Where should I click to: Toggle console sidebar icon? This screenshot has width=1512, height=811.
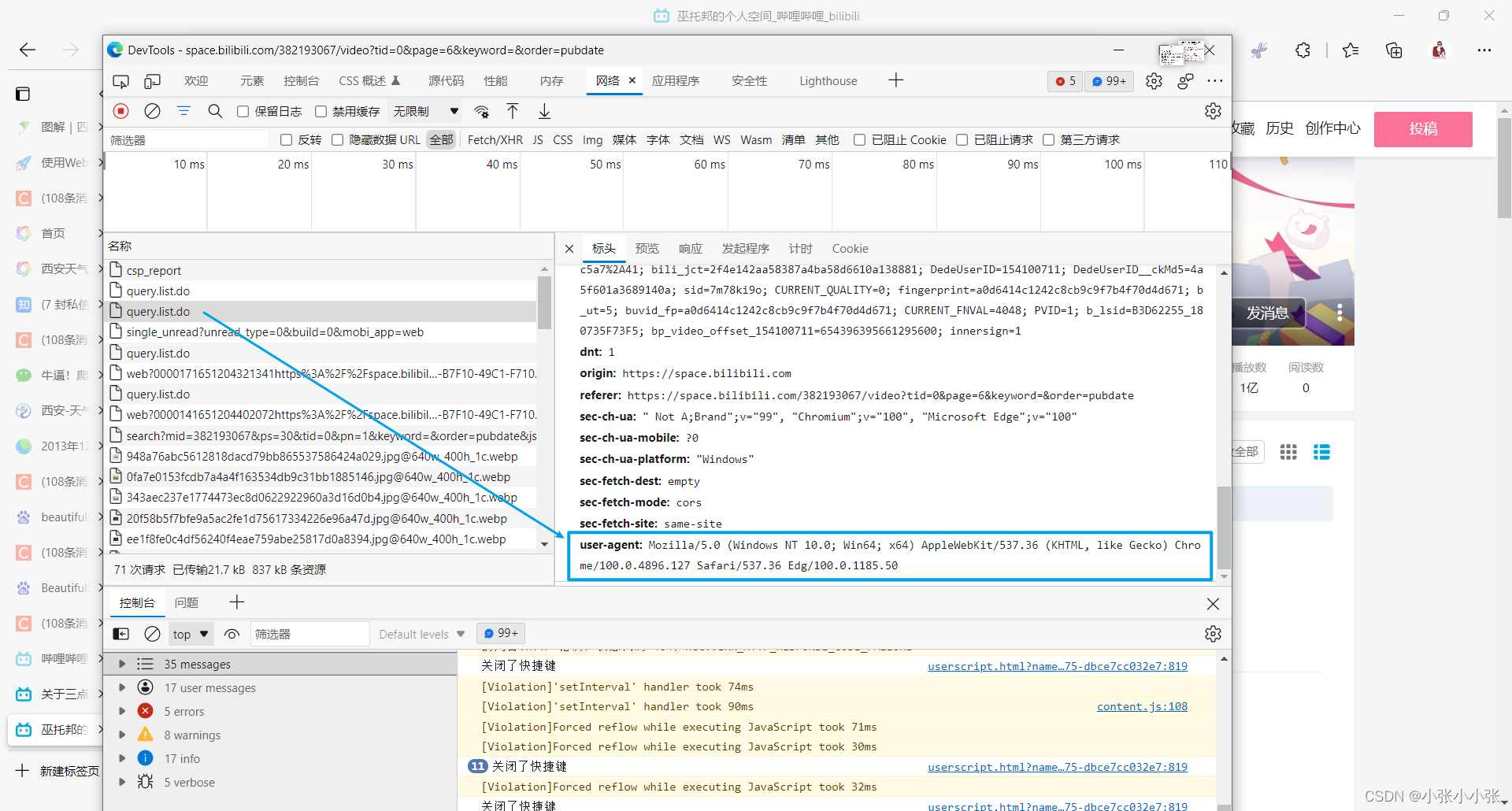(121, 634)
